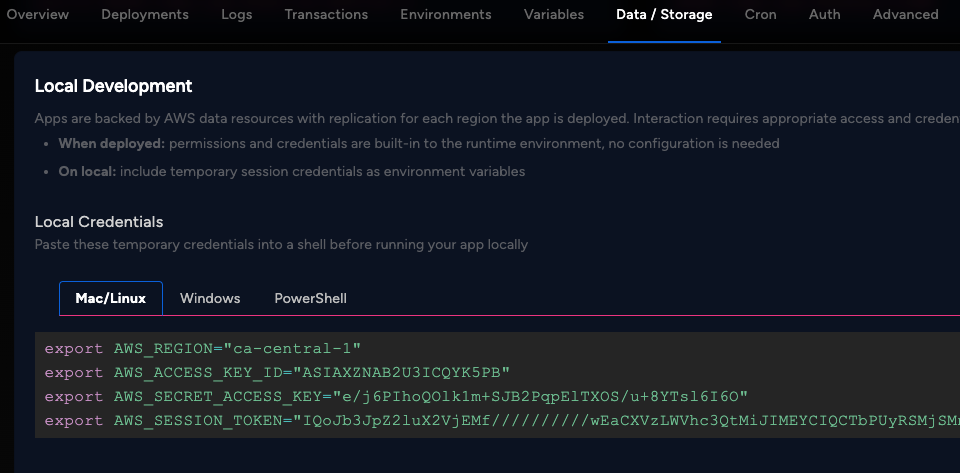This screenshot has width=960, height=473.
Task: Select the Environments tab
Action: coord(446,15)
